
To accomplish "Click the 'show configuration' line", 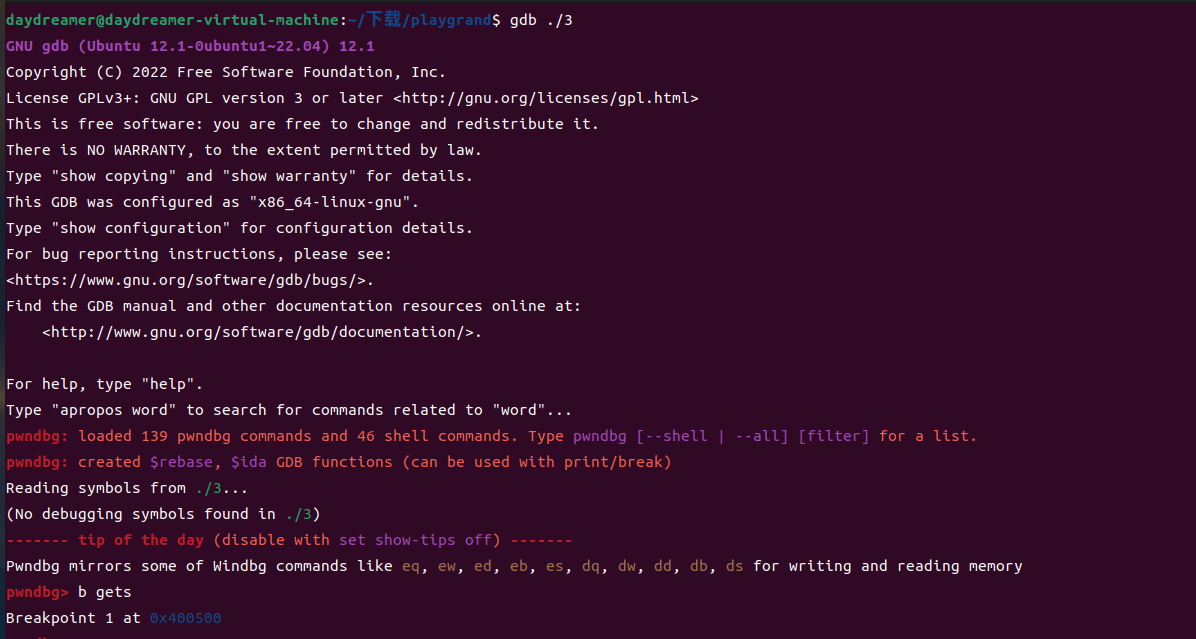I will 240,228.
